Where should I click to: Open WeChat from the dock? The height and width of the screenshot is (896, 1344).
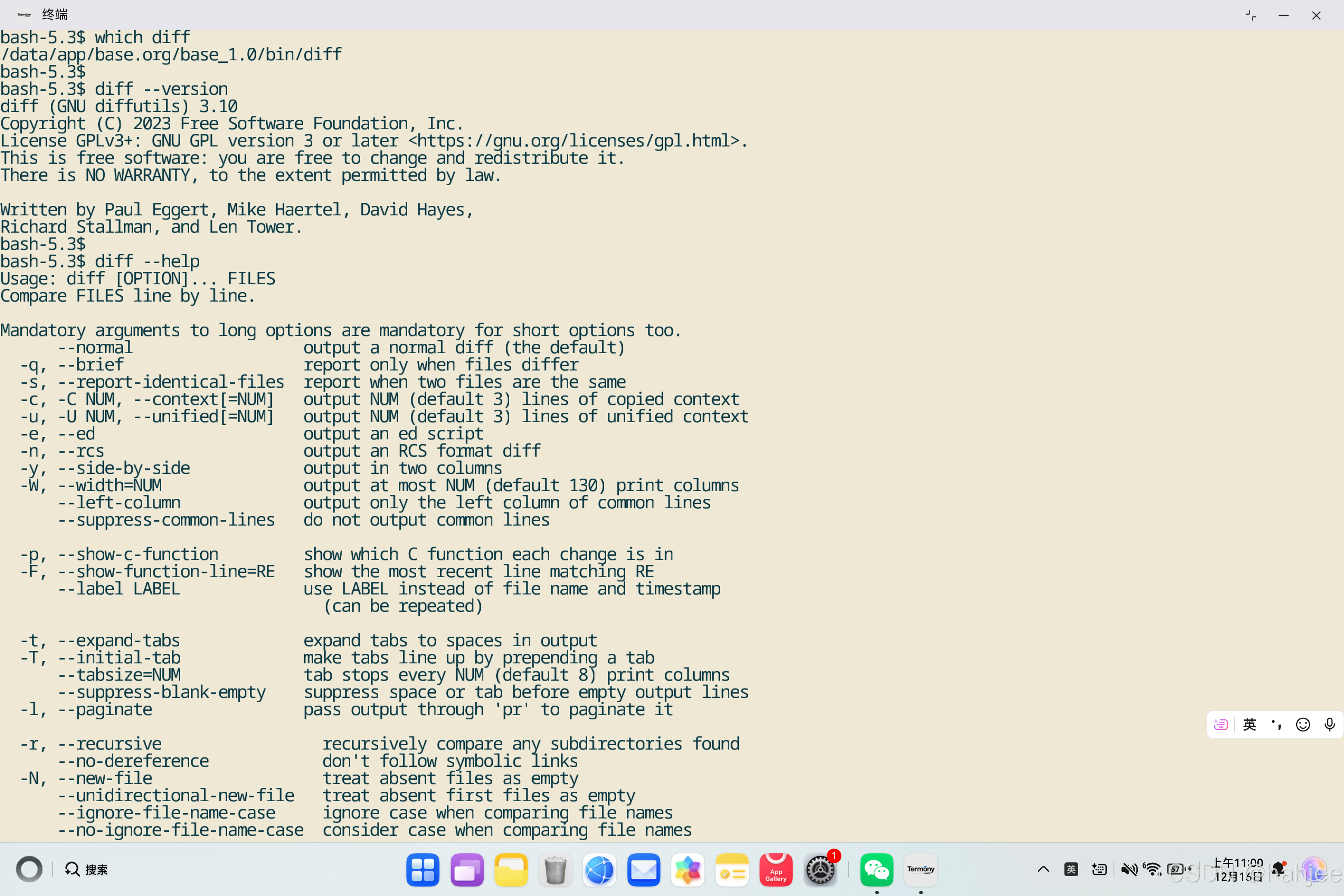pyautogui.click(x=877, y=870)
